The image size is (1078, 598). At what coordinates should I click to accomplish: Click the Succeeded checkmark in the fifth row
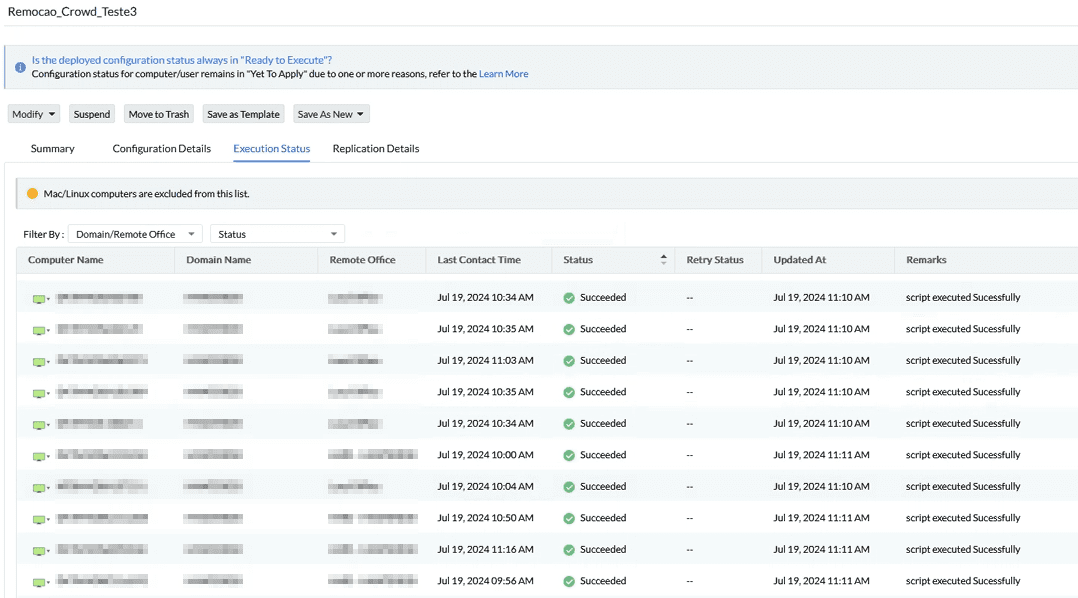point(569,424)
